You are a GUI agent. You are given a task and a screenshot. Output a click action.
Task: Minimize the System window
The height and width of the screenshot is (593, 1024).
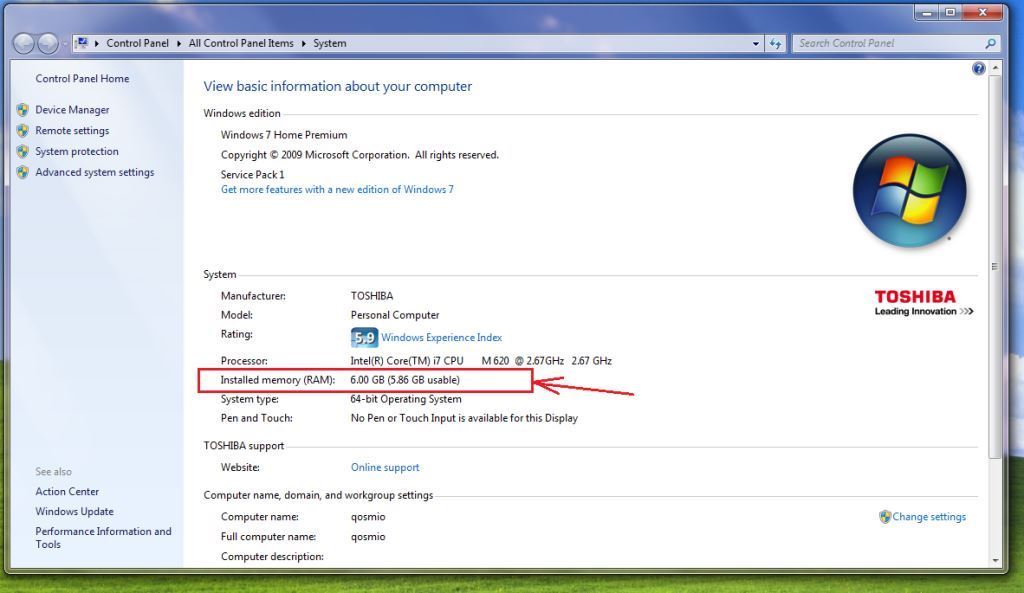(x=926, y=12)
